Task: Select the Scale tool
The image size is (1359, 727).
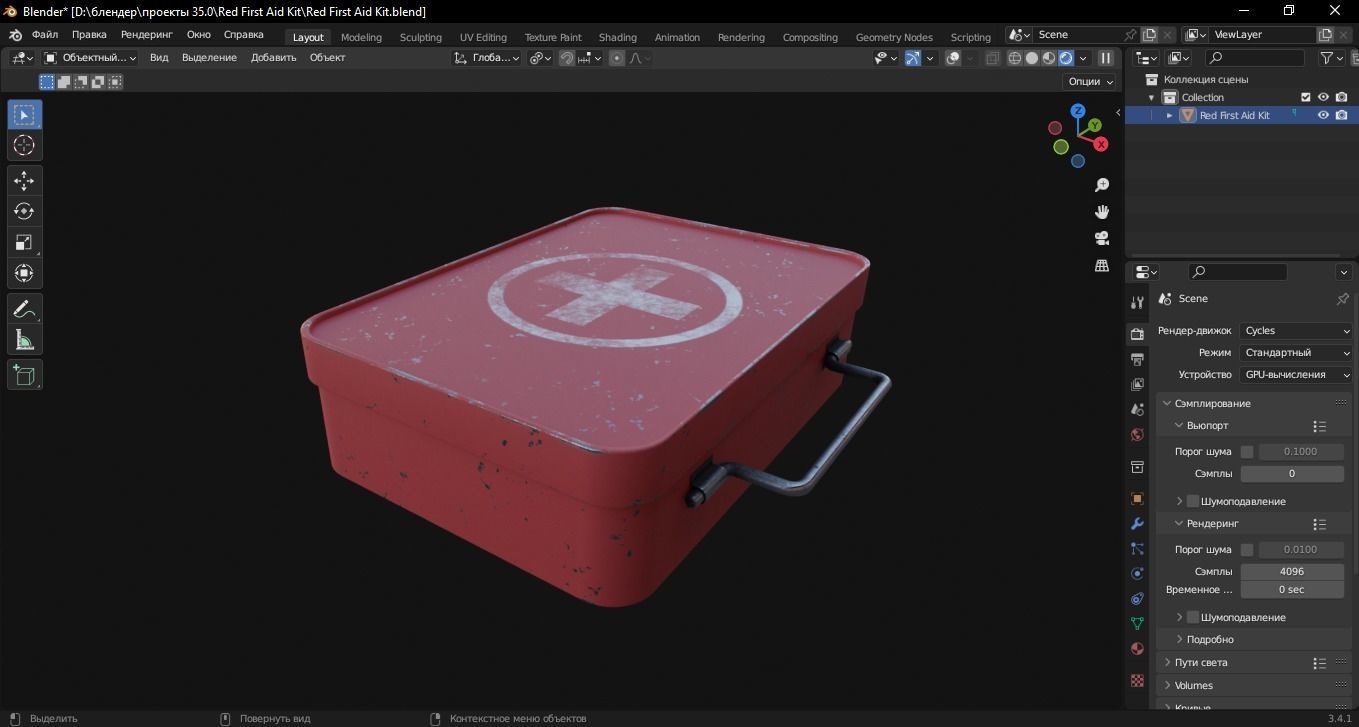Action: [x=25, y=243]
